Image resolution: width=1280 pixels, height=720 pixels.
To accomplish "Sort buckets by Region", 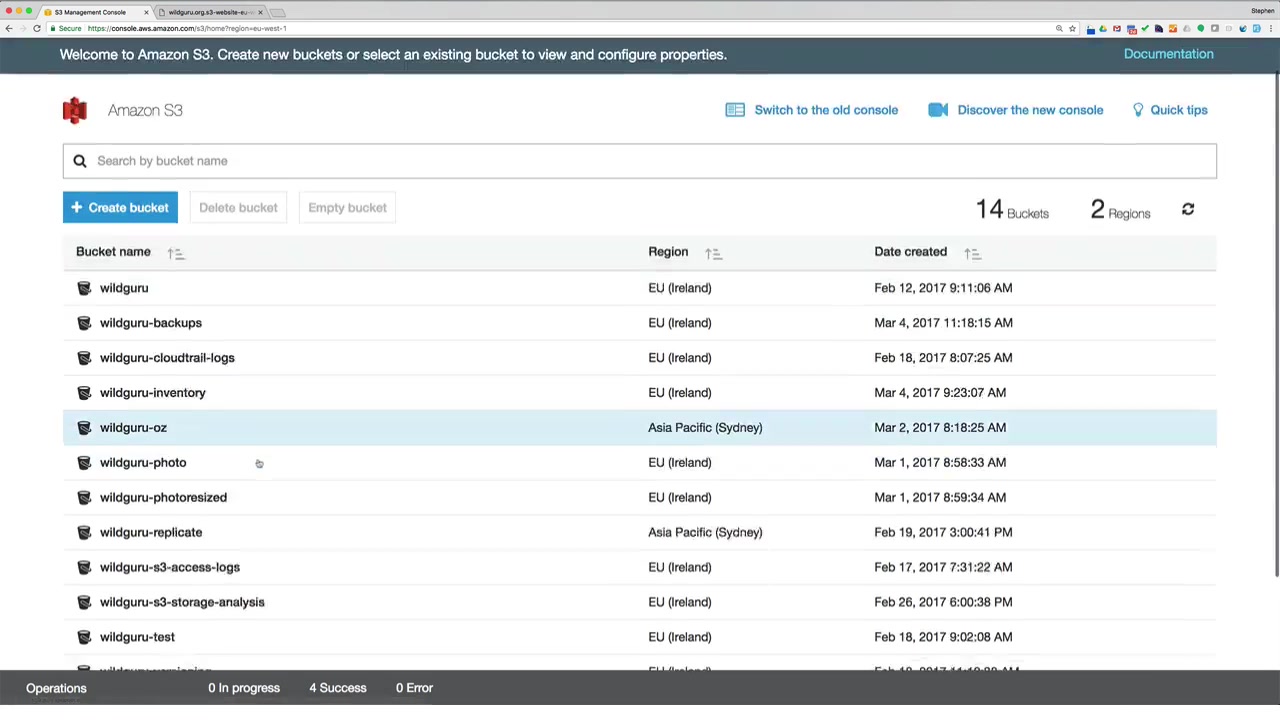I will pos(713,253).
